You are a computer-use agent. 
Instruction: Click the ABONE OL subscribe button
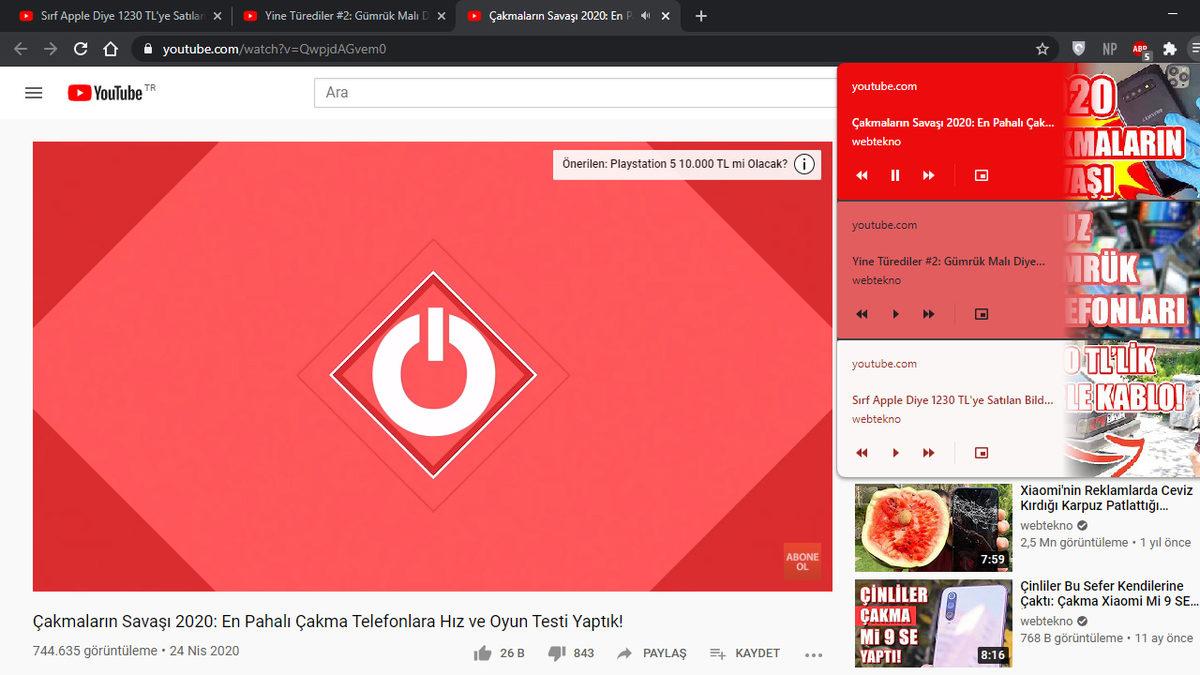(802, 561)
